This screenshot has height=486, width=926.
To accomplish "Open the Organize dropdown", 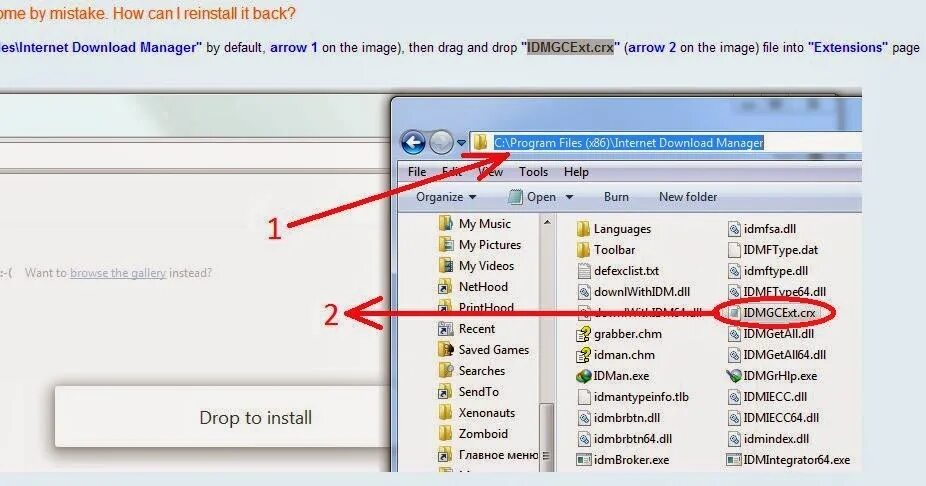I will tap(446, 197).
